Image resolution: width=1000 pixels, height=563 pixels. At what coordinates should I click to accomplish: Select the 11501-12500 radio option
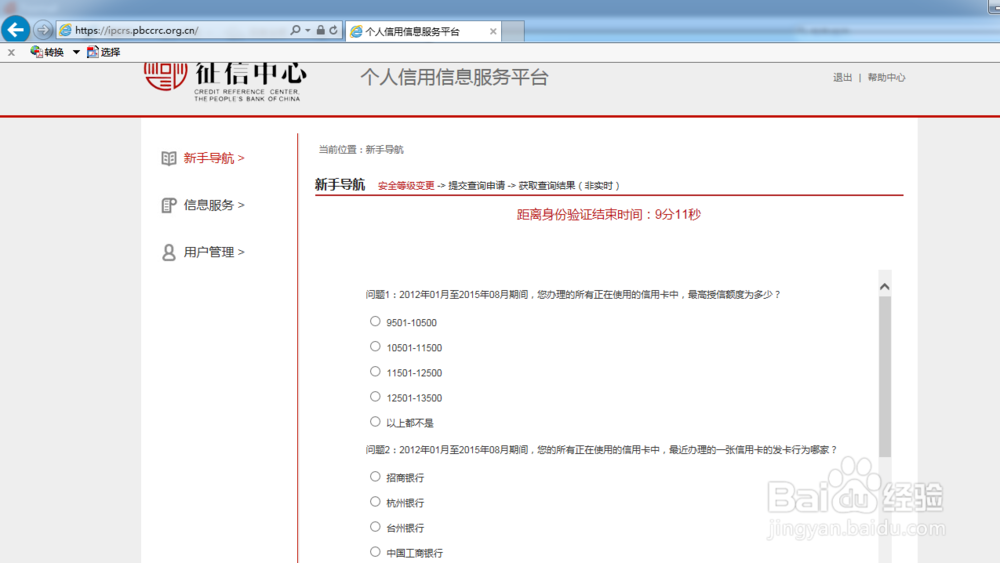point(375,371)
